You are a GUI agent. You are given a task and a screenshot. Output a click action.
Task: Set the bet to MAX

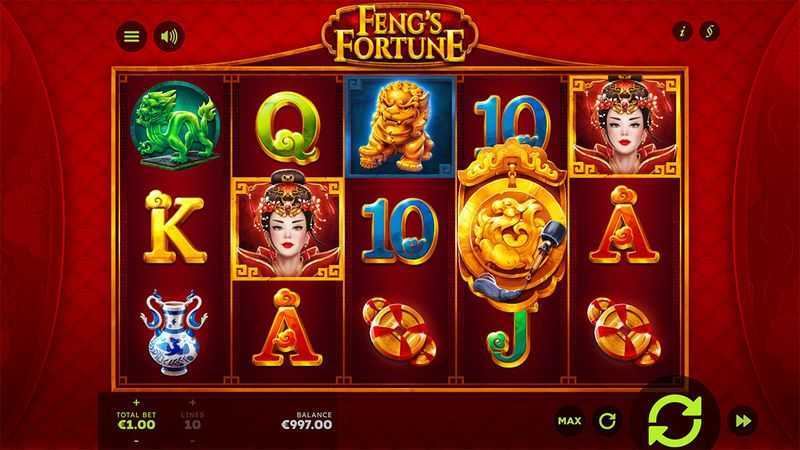569,421
